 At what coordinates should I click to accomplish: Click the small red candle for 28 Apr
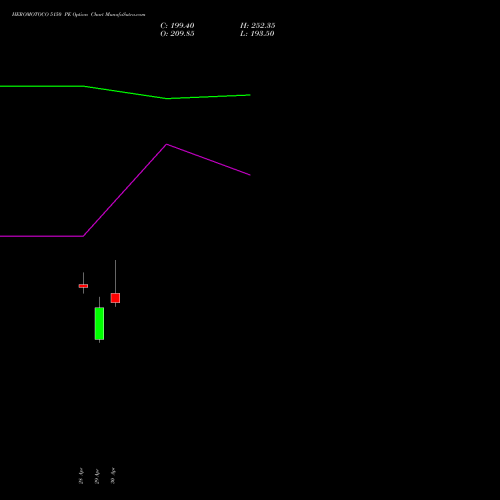coord(83,286)
